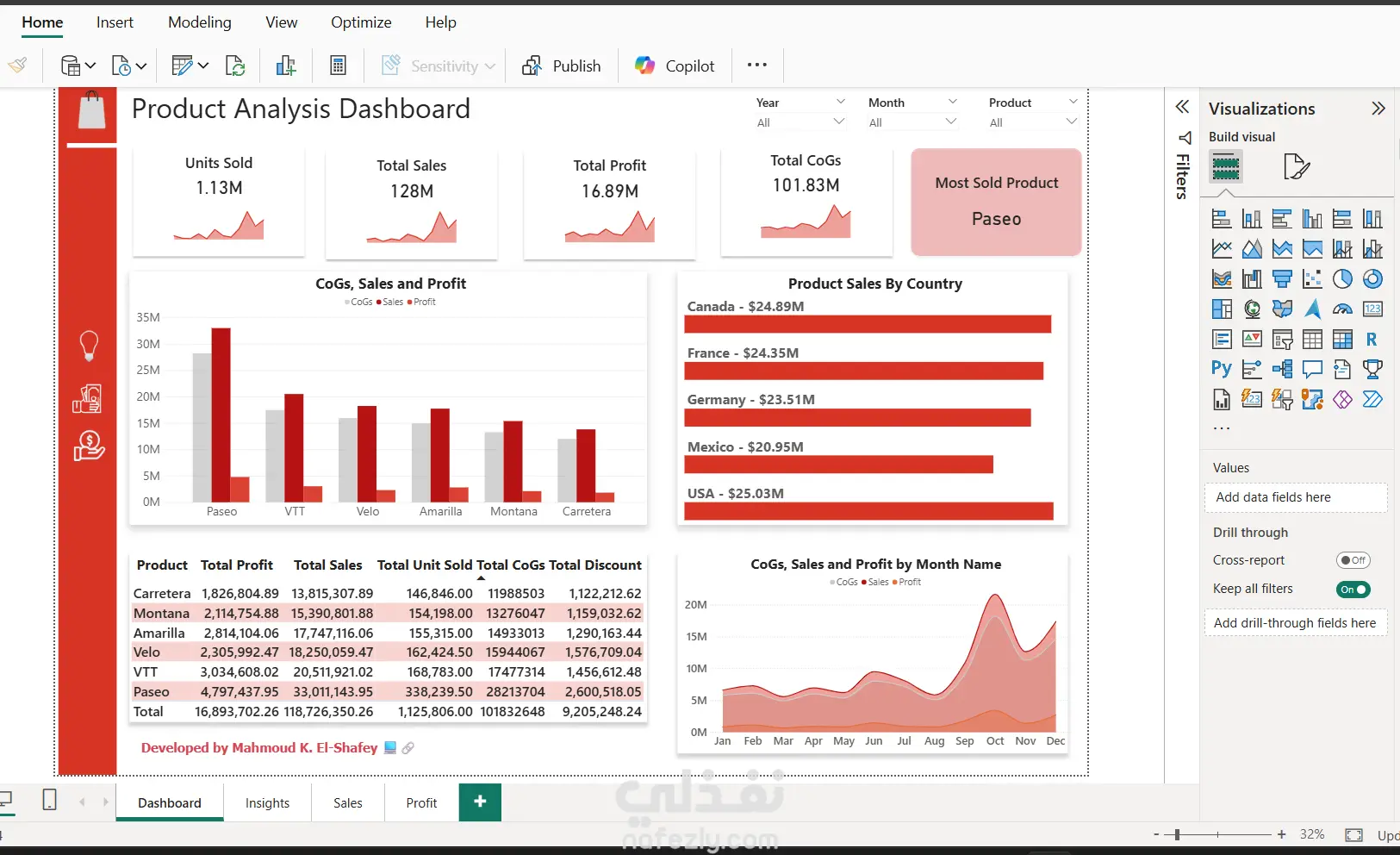Click the Transform data icon
Viewport: 1400px width, 855px height.
(182, 66)
